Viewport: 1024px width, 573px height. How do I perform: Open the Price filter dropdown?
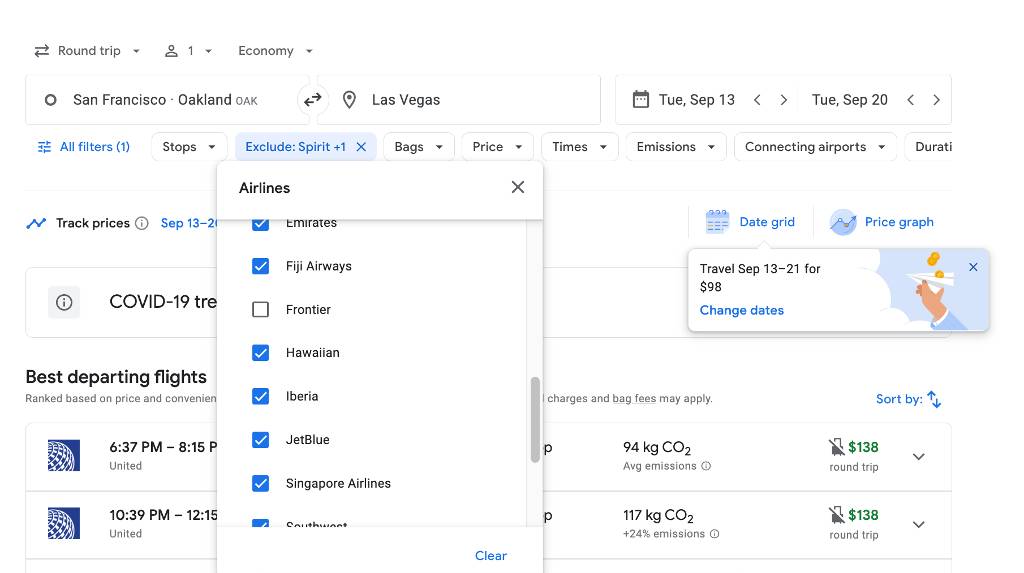497,147
